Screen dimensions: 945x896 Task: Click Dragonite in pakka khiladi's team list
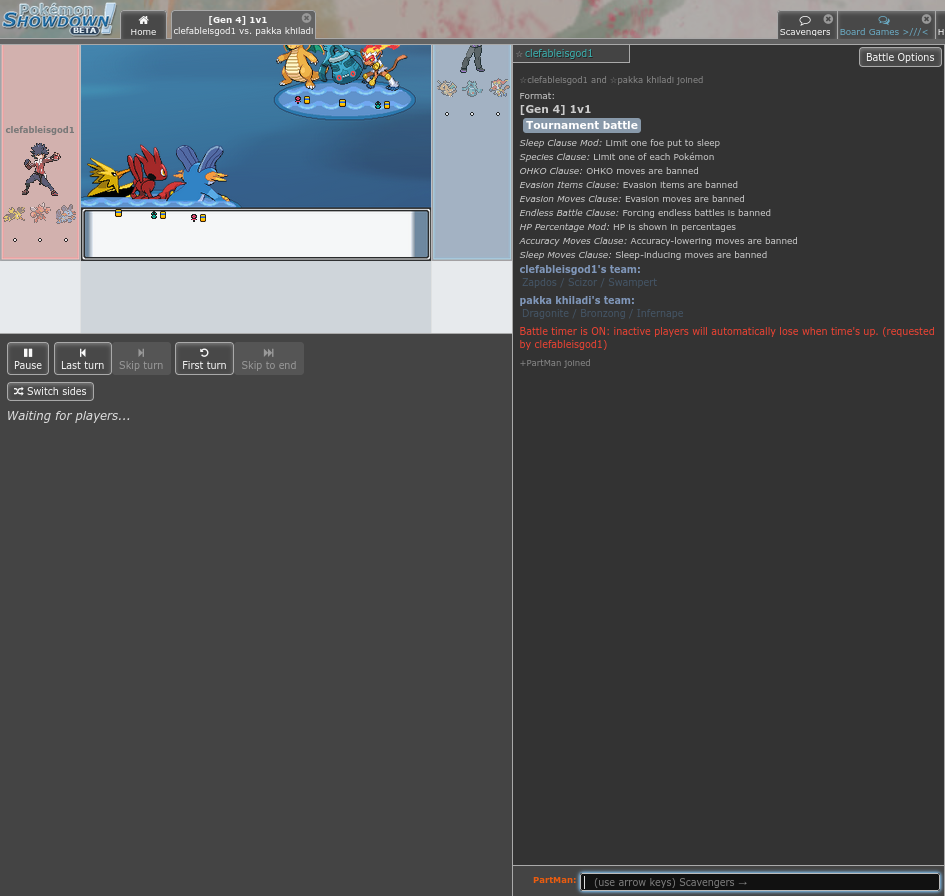tap(545, 313)
